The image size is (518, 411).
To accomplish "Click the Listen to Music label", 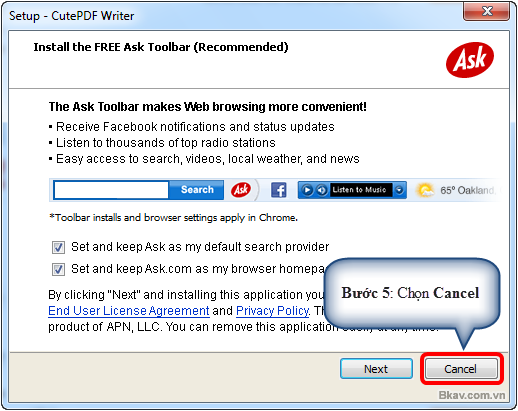I will click(x=360, y=190).
